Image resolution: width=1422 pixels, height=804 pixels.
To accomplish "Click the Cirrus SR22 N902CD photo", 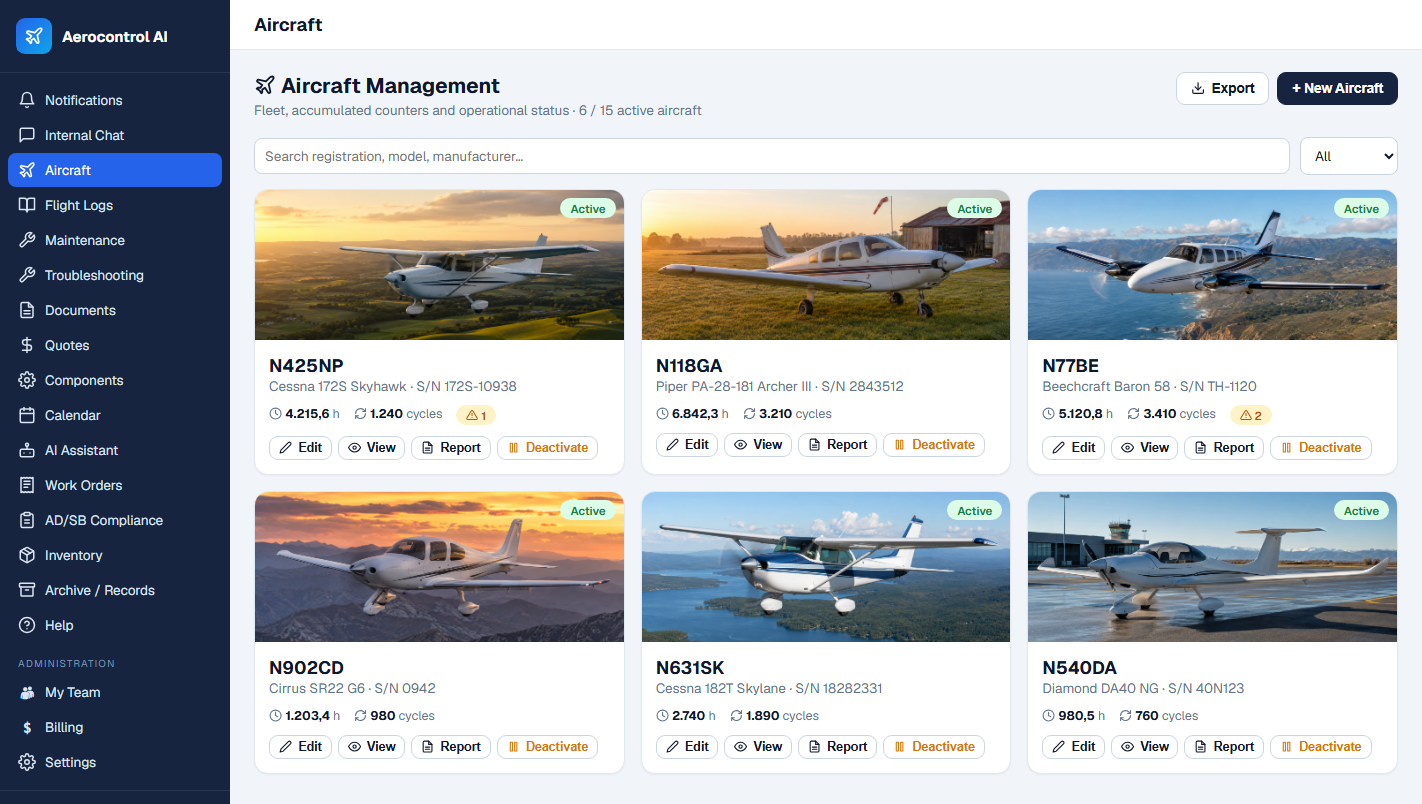I will [439, 567].
